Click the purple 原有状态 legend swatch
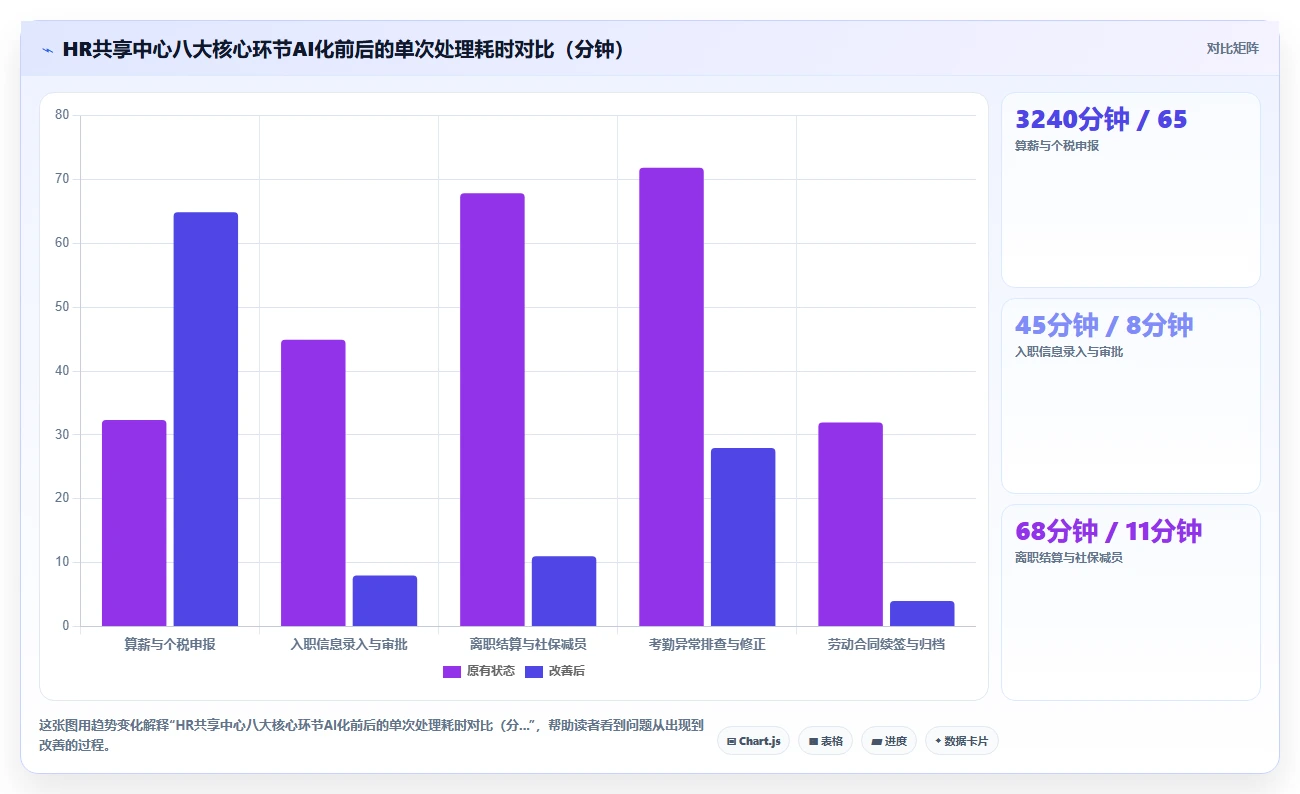 point(452,672)
